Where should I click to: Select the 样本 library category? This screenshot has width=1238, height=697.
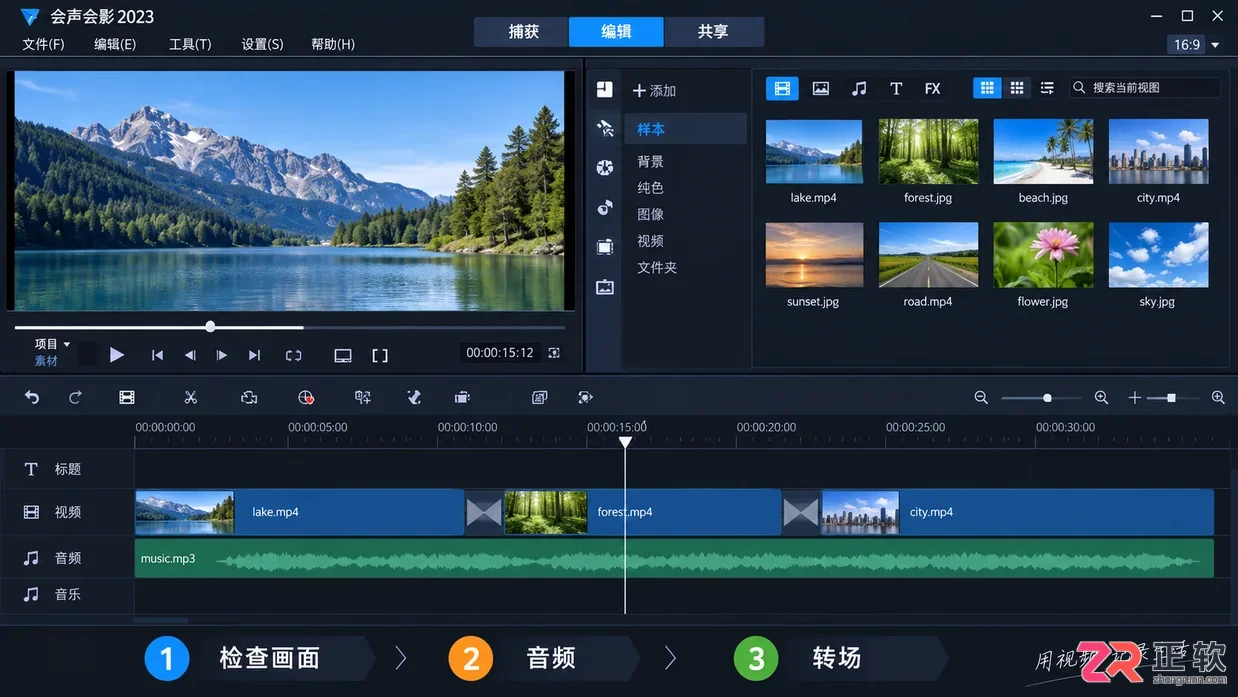[x=686, y=129]
